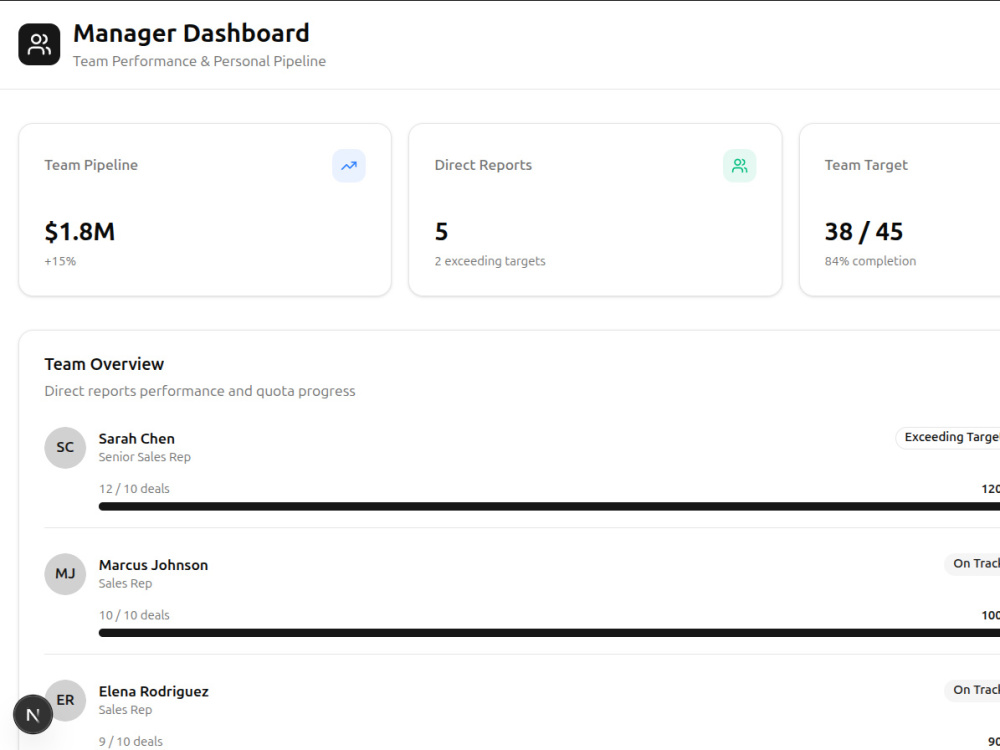Screen dimensions: 1000x750
Task: Click 'Direct reports performance and quota progress' text
Action: [x=200, y=391]
